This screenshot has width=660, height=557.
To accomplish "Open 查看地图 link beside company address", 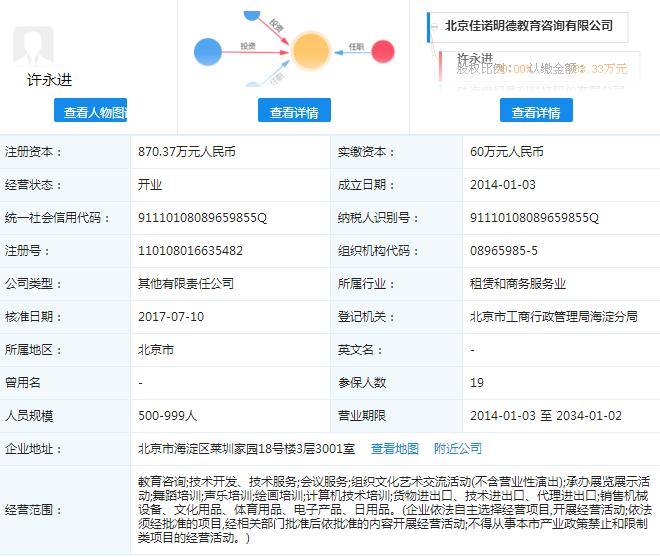I will pos(394,449).
